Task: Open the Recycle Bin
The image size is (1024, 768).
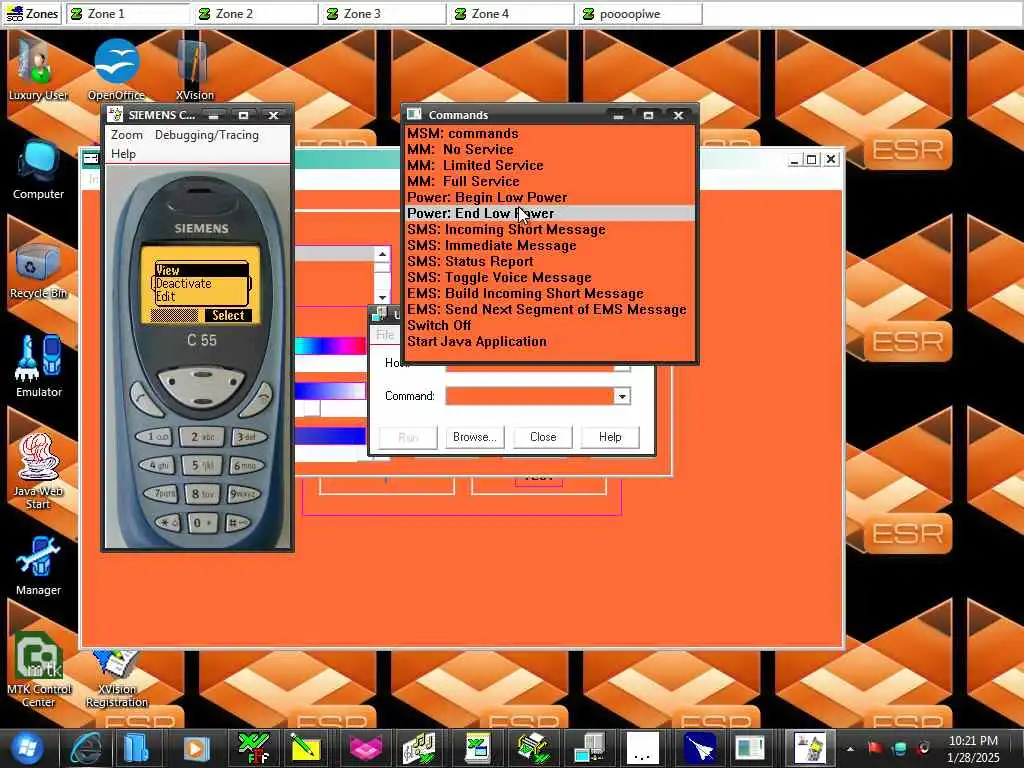Action: (38, 268)
